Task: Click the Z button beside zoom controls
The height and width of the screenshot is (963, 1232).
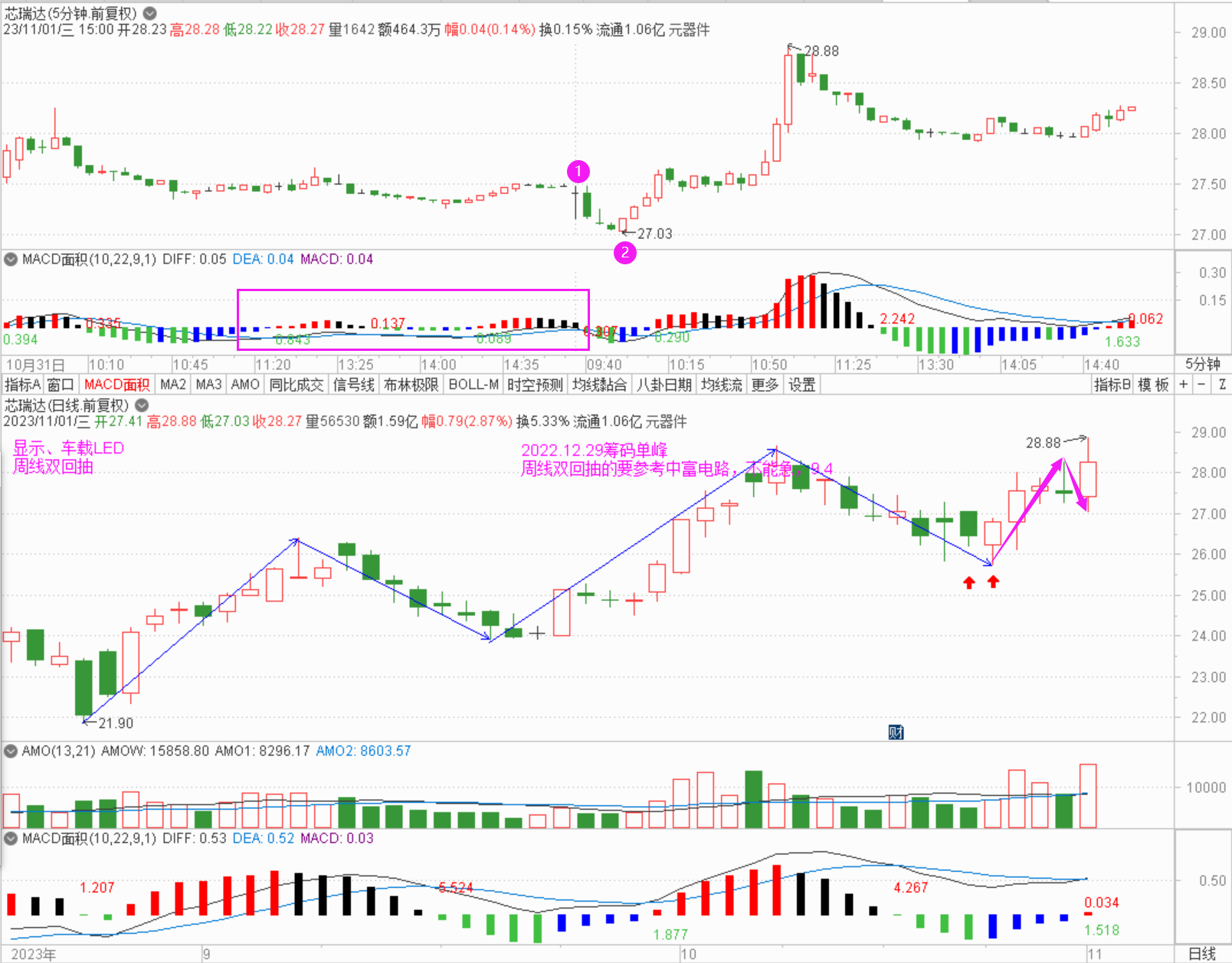Action: coord(1222,385)
